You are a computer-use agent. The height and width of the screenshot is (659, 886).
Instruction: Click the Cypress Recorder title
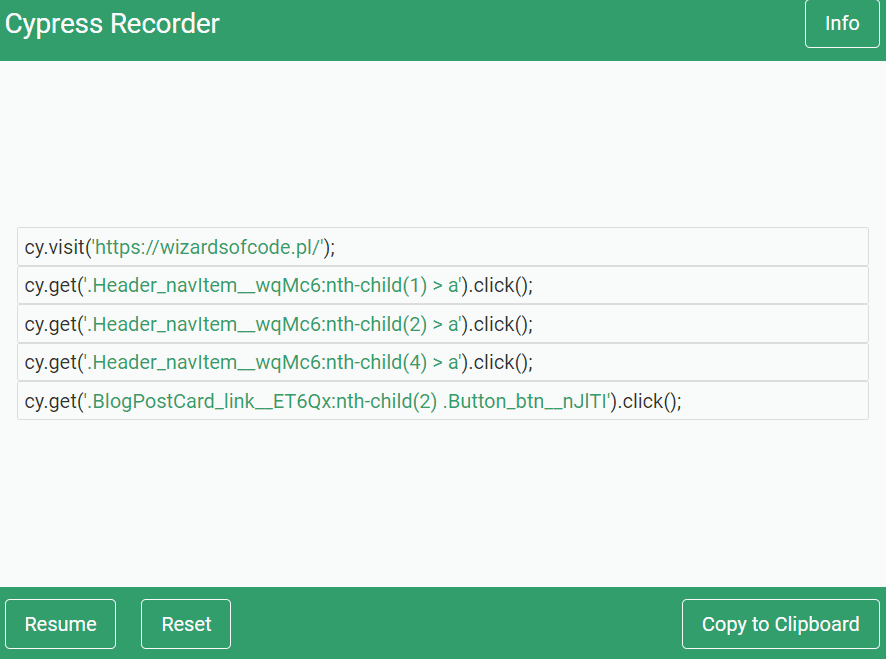(112, 24)
